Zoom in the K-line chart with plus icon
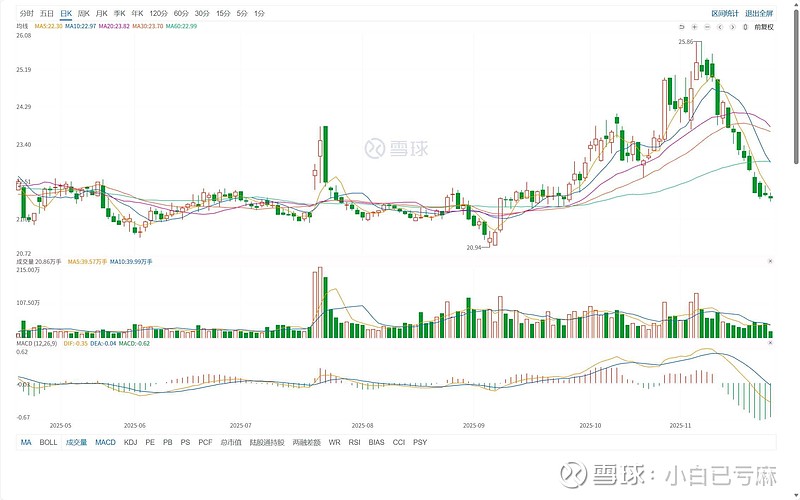The height and width of the screenshot is (500, 800). point(694,27)
